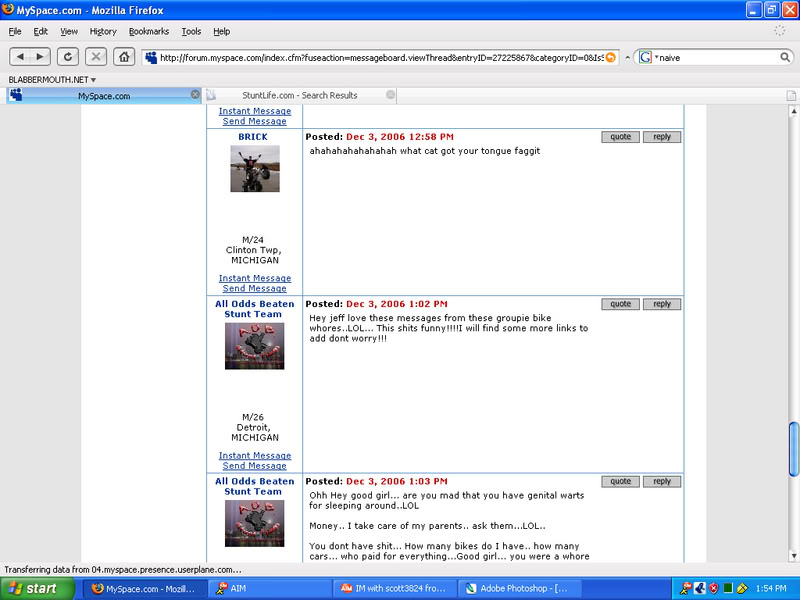Click All Odds Beaten Stunt Team profile link
800x600 pixels.
255,310
